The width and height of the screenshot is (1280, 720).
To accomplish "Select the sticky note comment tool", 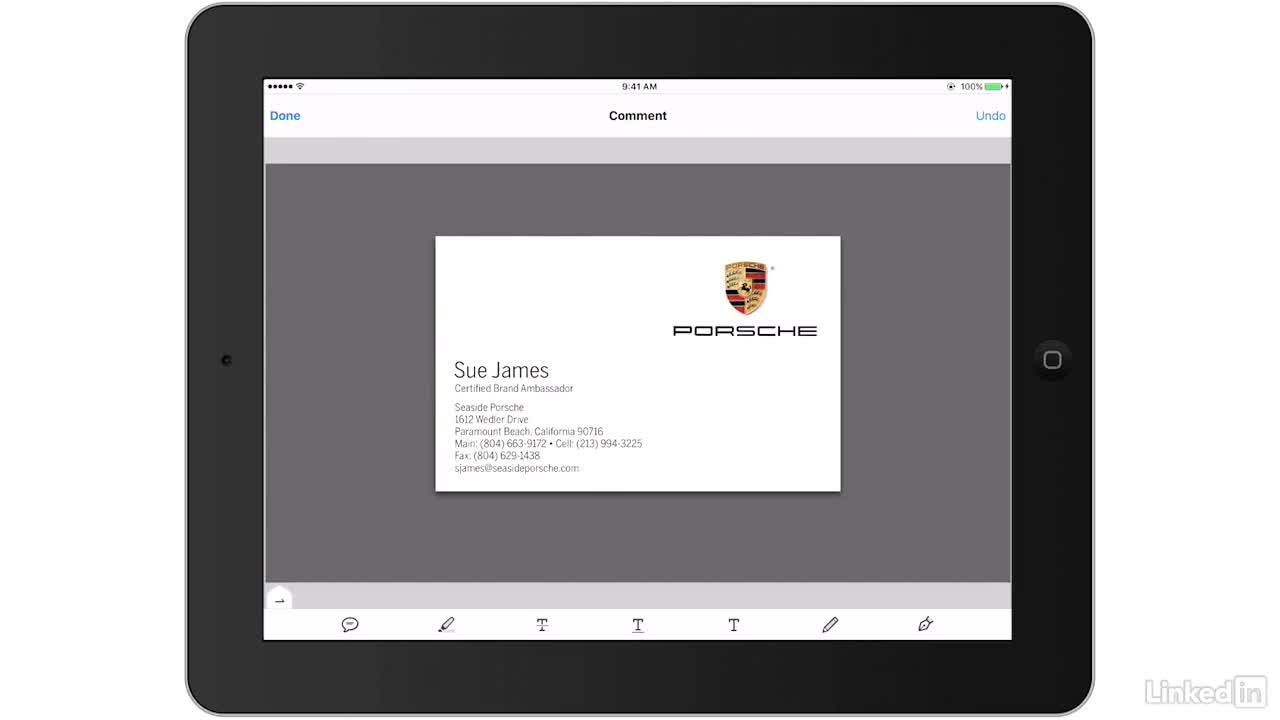I will click(350, 625).
